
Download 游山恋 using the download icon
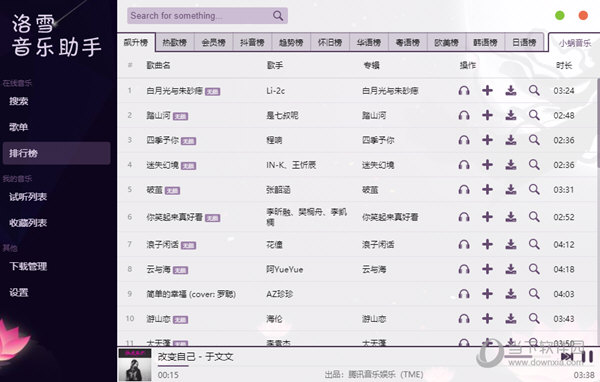510,318
